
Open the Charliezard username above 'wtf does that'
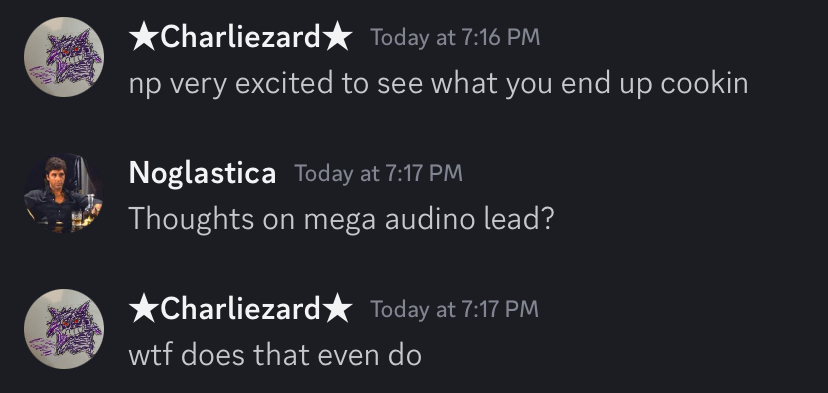click(x=241, y=308)
